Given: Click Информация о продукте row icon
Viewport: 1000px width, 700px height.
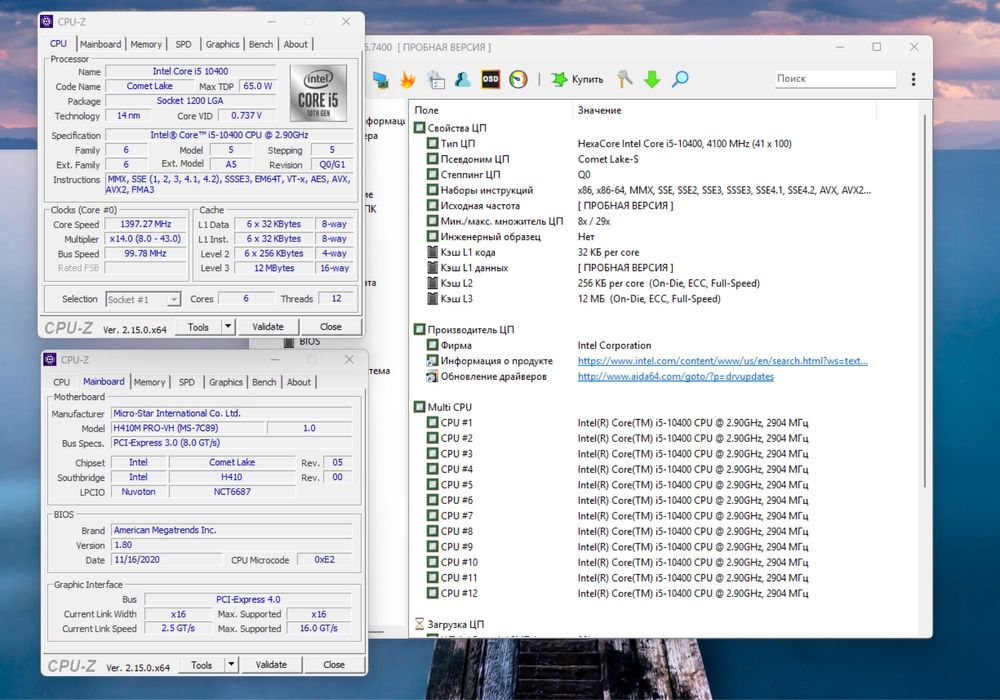Looking at the screenshot, I should (x=432, y=361).
